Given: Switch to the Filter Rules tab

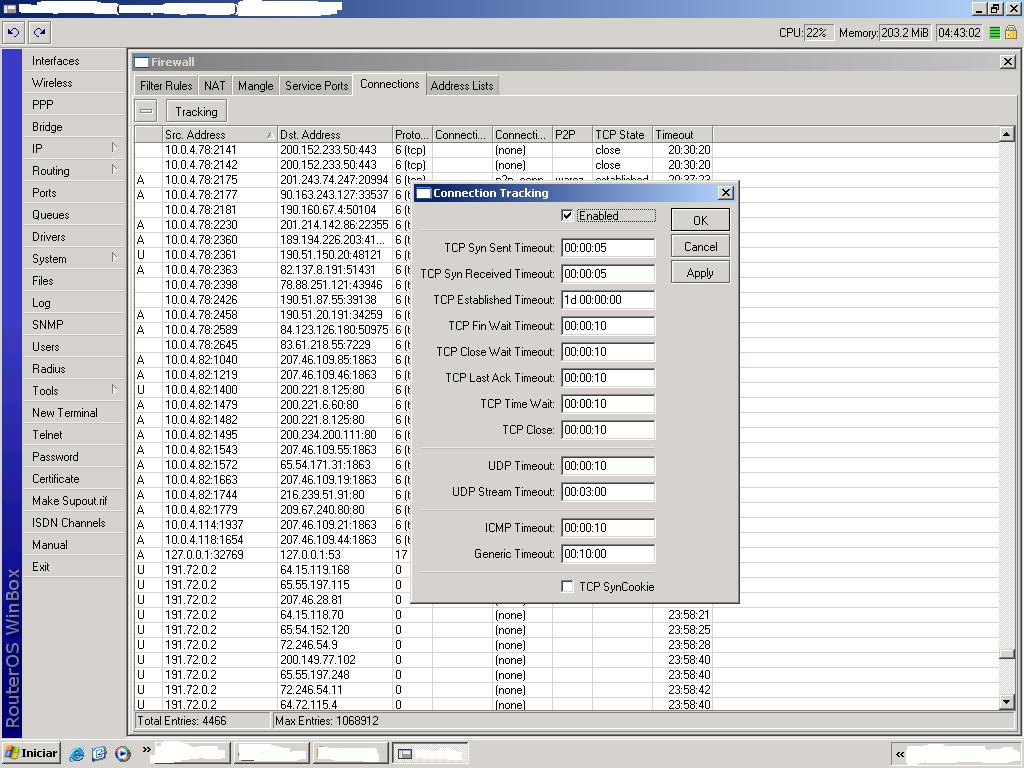Looking at the screenshot, I should point(166,86).
